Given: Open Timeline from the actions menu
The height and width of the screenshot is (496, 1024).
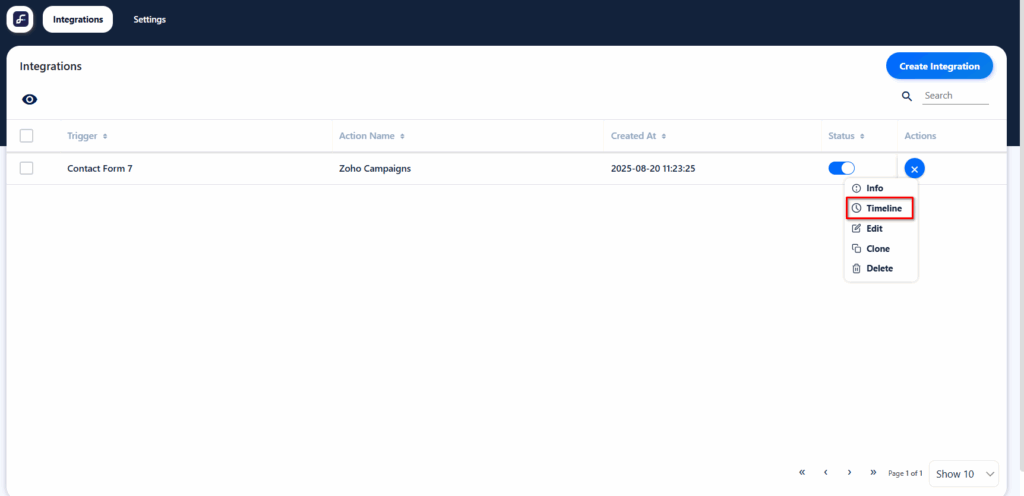Looking at the screenshot, I should (881, 208).
